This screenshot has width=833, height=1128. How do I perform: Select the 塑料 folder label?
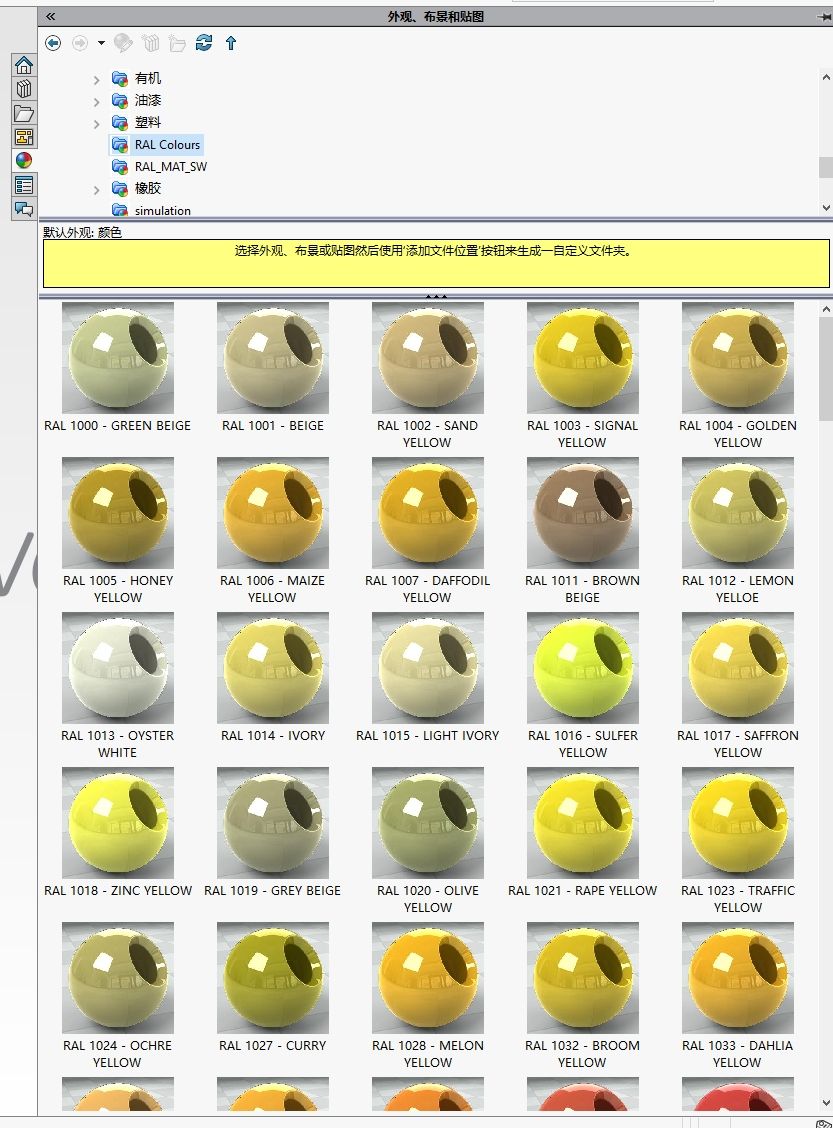click(x=147, y=122)
